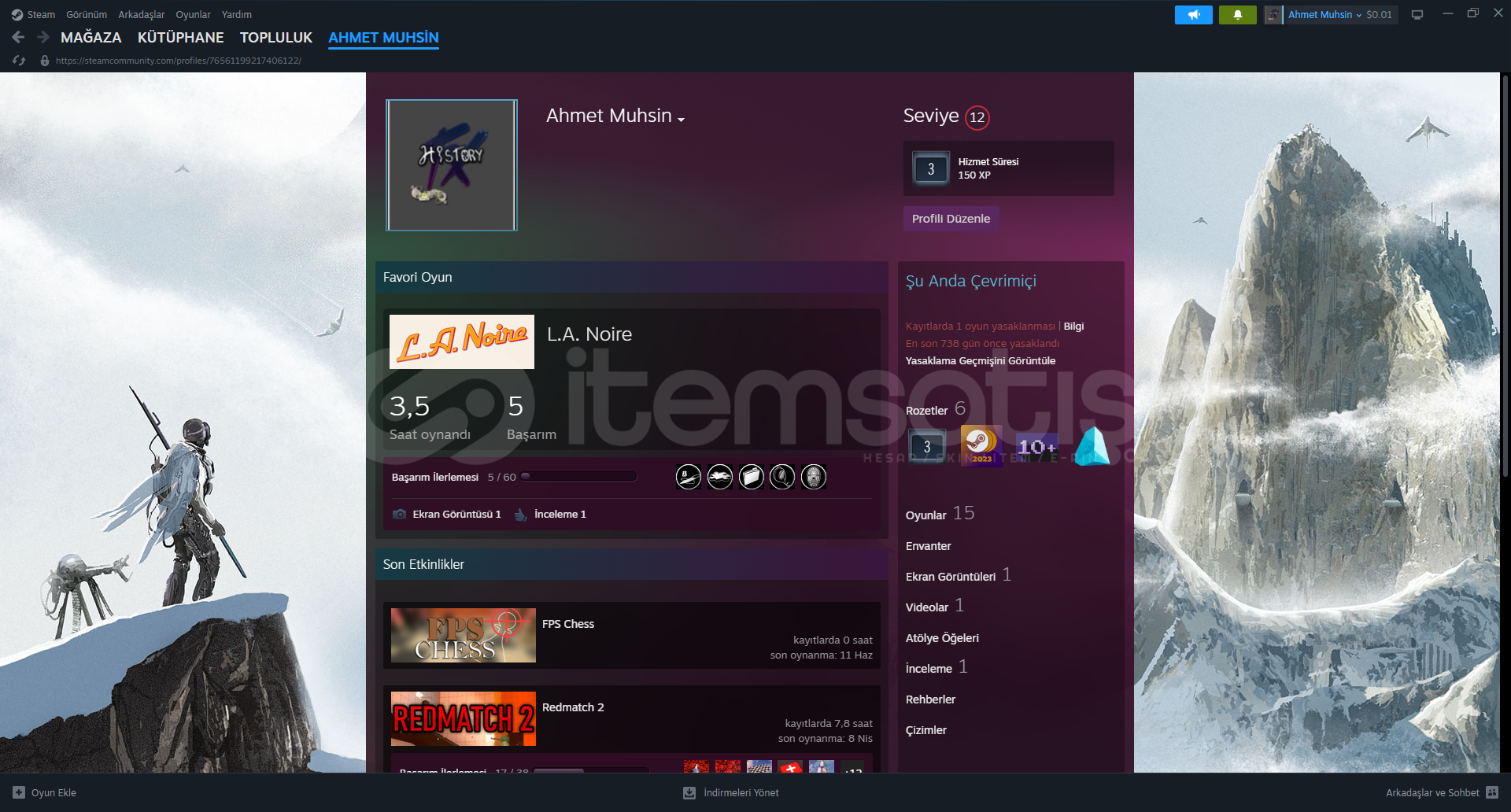This screenshot has height=812, width=1511.
Task: Open the Envanter link
Action: click(x=929, y=546)
